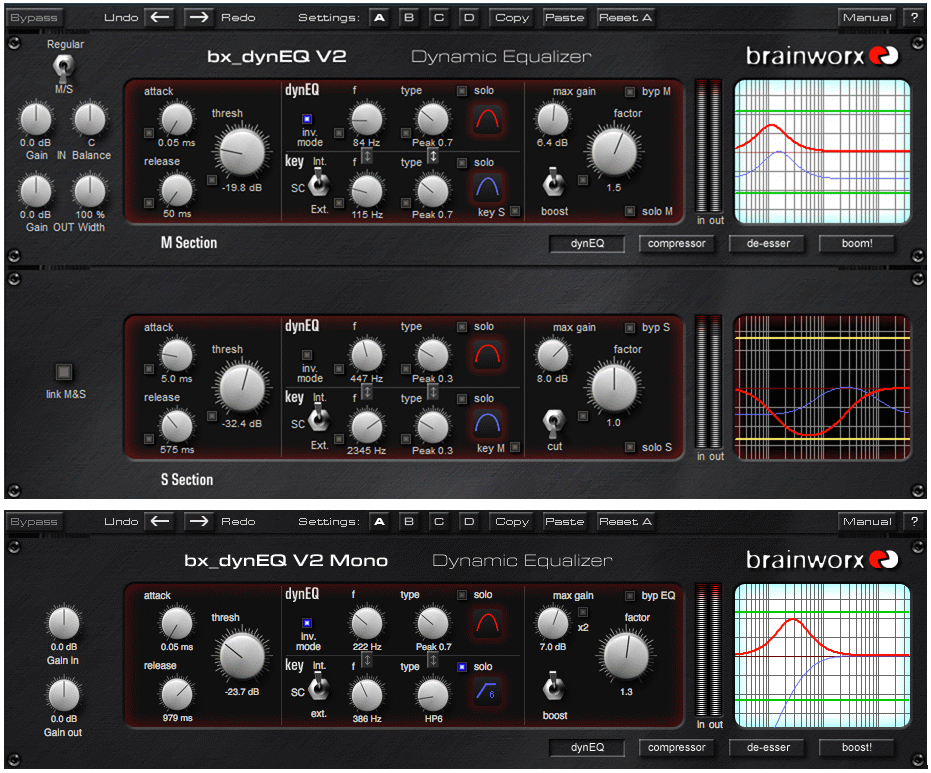
Task: Toggle byp EQ checkbox in Mono window
Action: pyautogui.click(x=630, y=595)
